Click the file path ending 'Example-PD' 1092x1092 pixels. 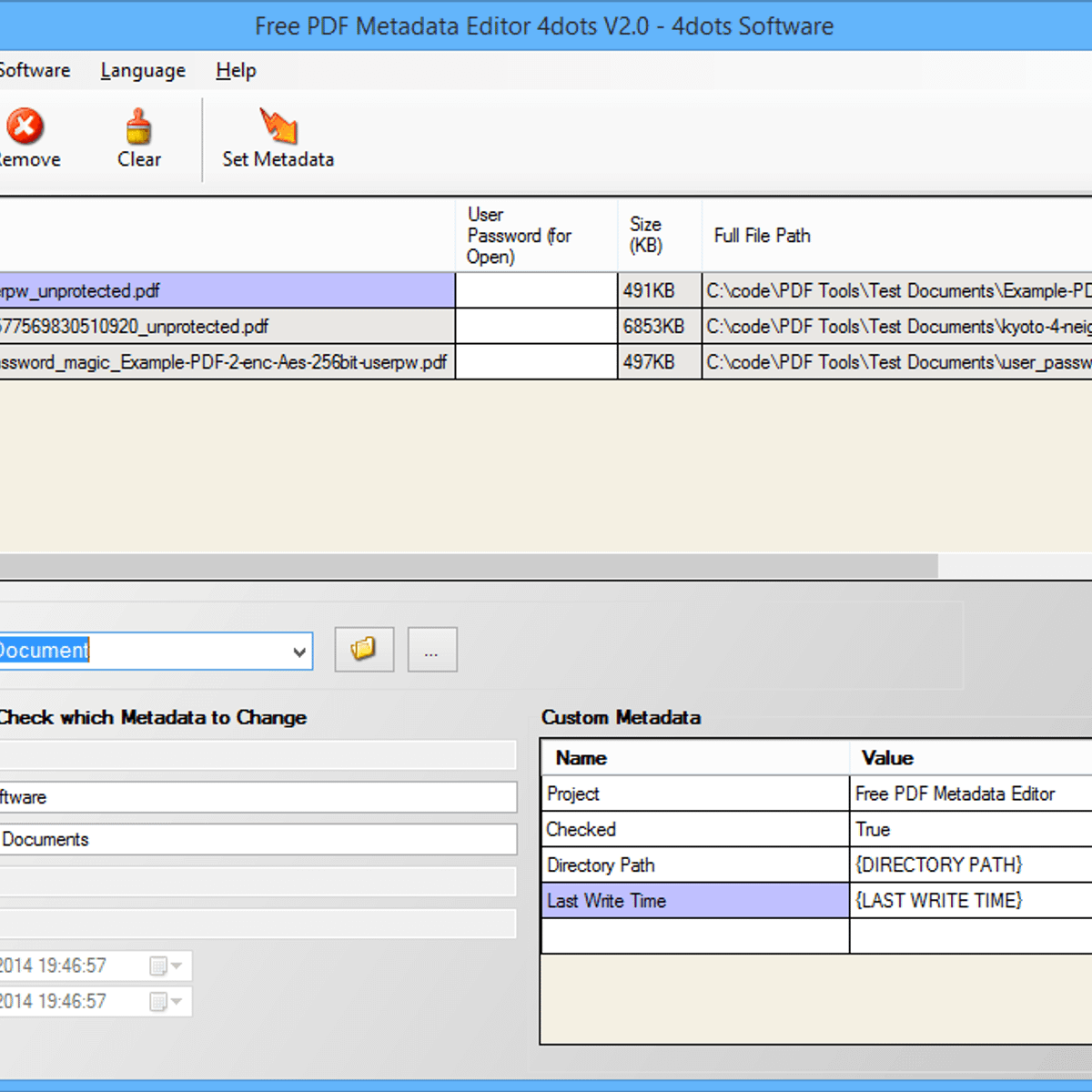pyautogui.click(x=897, y=291)
